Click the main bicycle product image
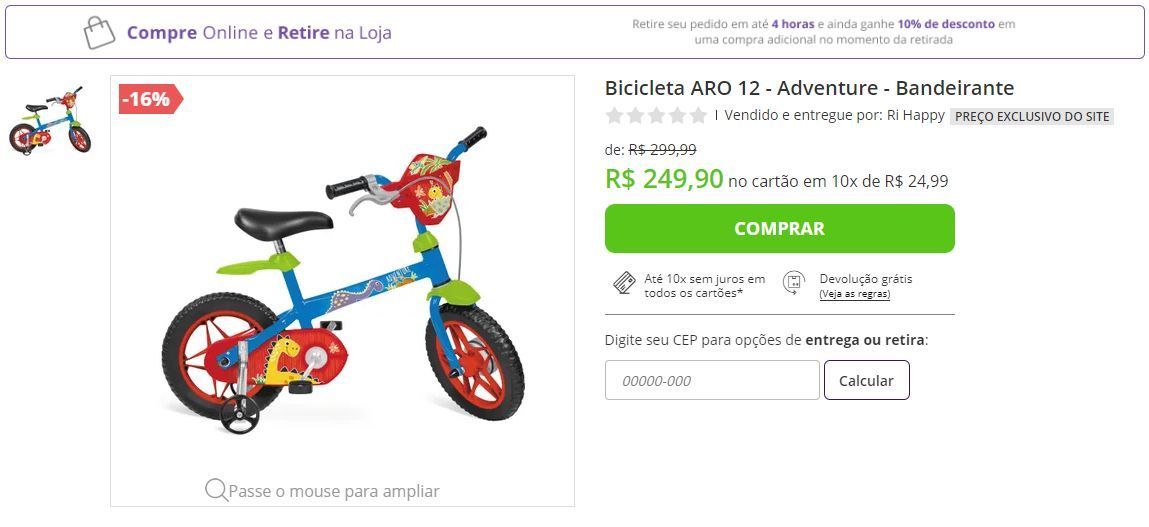Screen dimensions: 1149x527 click(343, 282)
